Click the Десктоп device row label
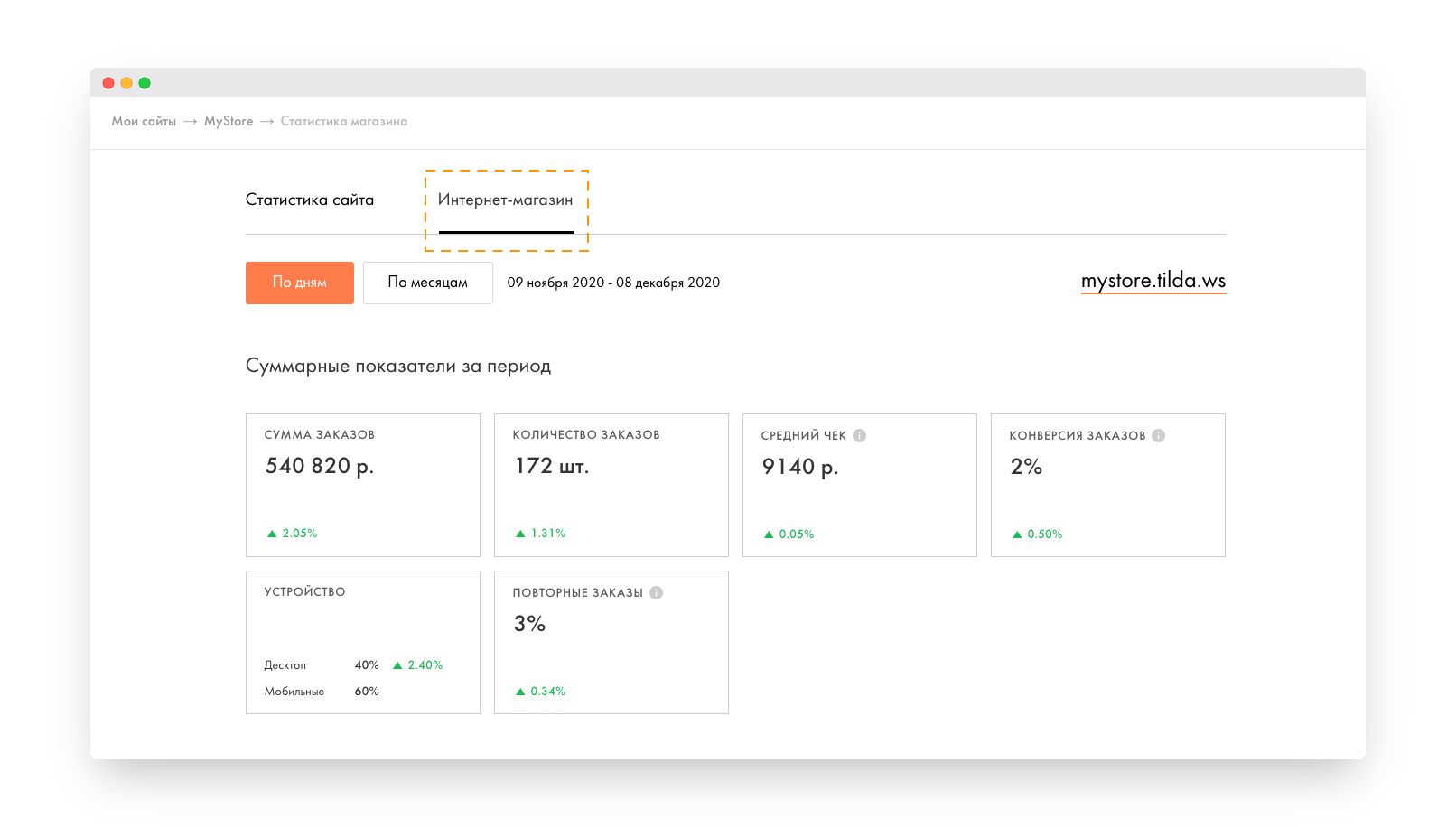 (285, 665)
